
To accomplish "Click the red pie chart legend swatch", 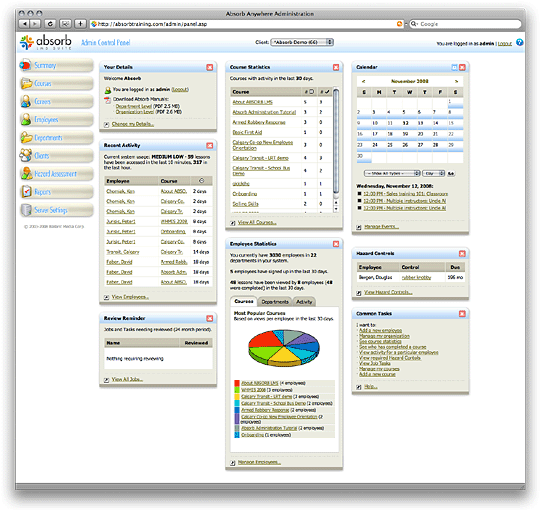I will tap(237, 383).
